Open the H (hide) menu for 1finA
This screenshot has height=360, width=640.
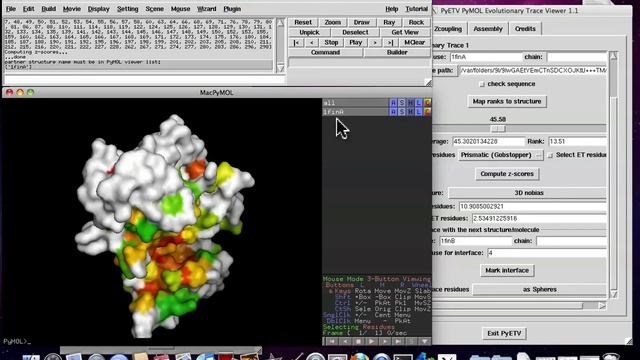tap(410, 112)
